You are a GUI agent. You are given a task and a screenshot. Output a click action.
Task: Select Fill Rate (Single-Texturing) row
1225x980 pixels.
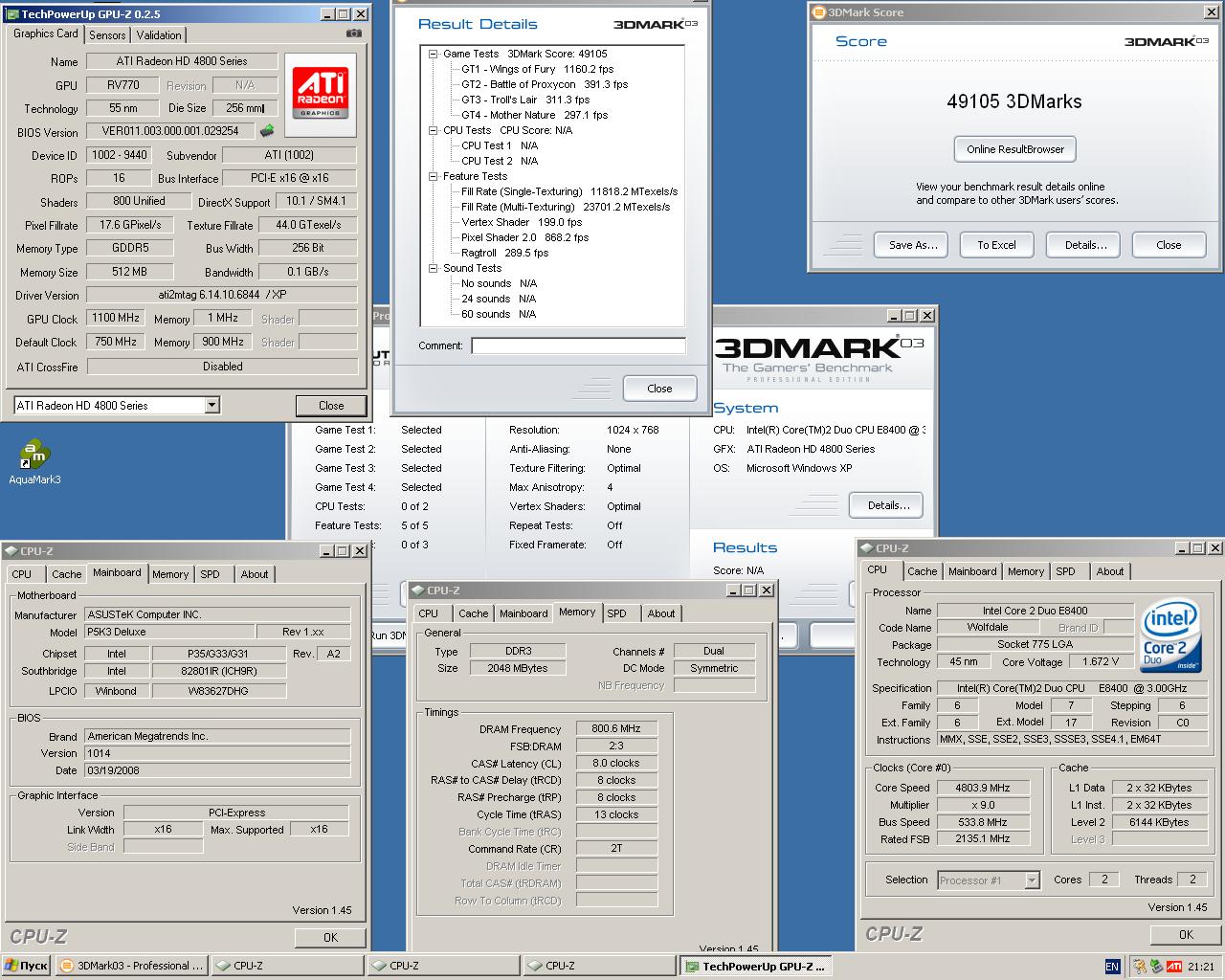(x=569, y=191)
